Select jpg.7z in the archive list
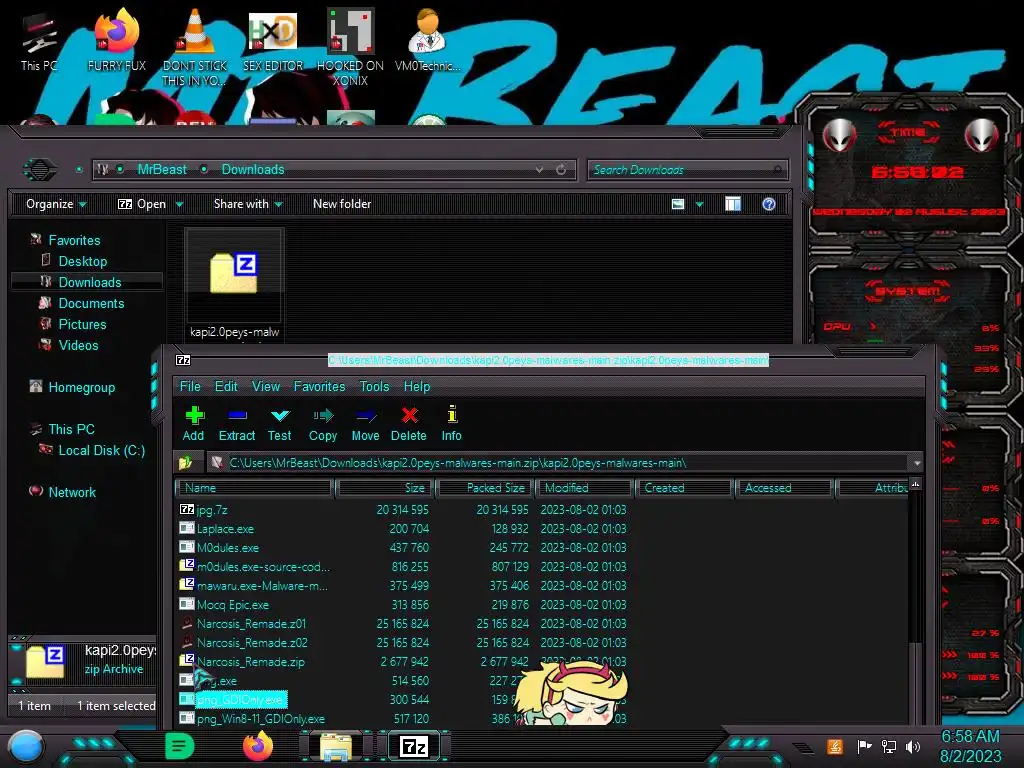 [x=212, y=510]
